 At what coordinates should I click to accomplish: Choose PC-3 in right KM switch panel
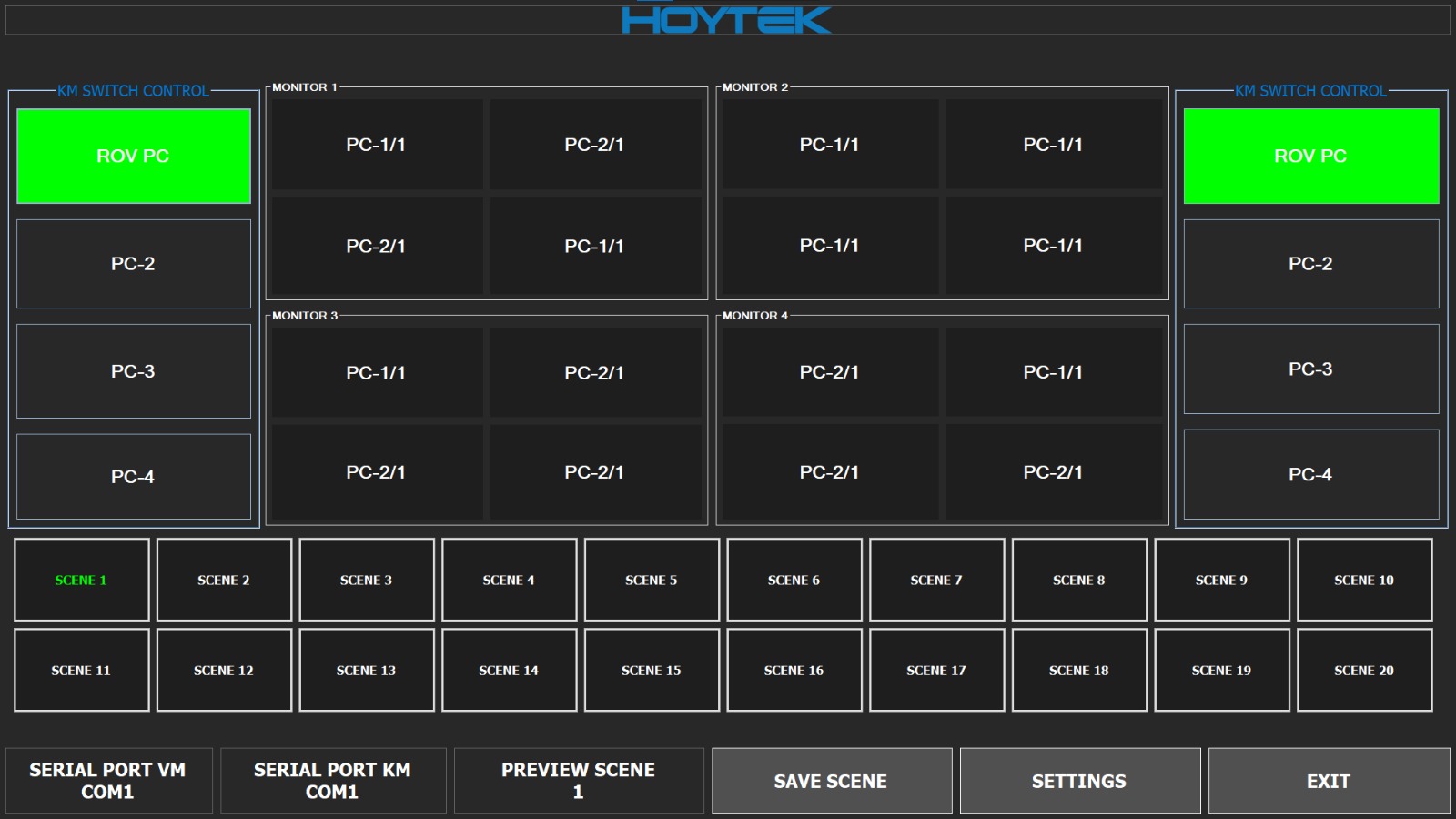click(x=1310, y=369)
